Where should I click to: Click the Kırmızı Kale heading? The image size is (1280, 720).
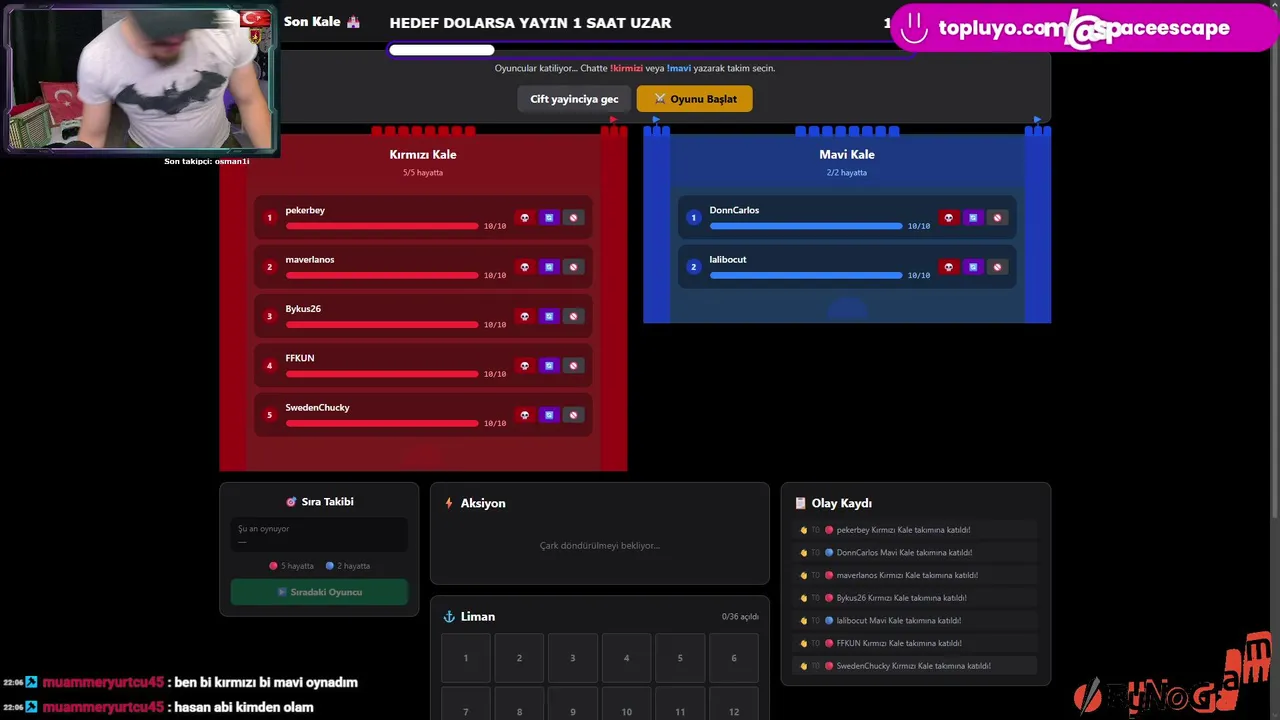pyautogui.click(x=423, y=155)
